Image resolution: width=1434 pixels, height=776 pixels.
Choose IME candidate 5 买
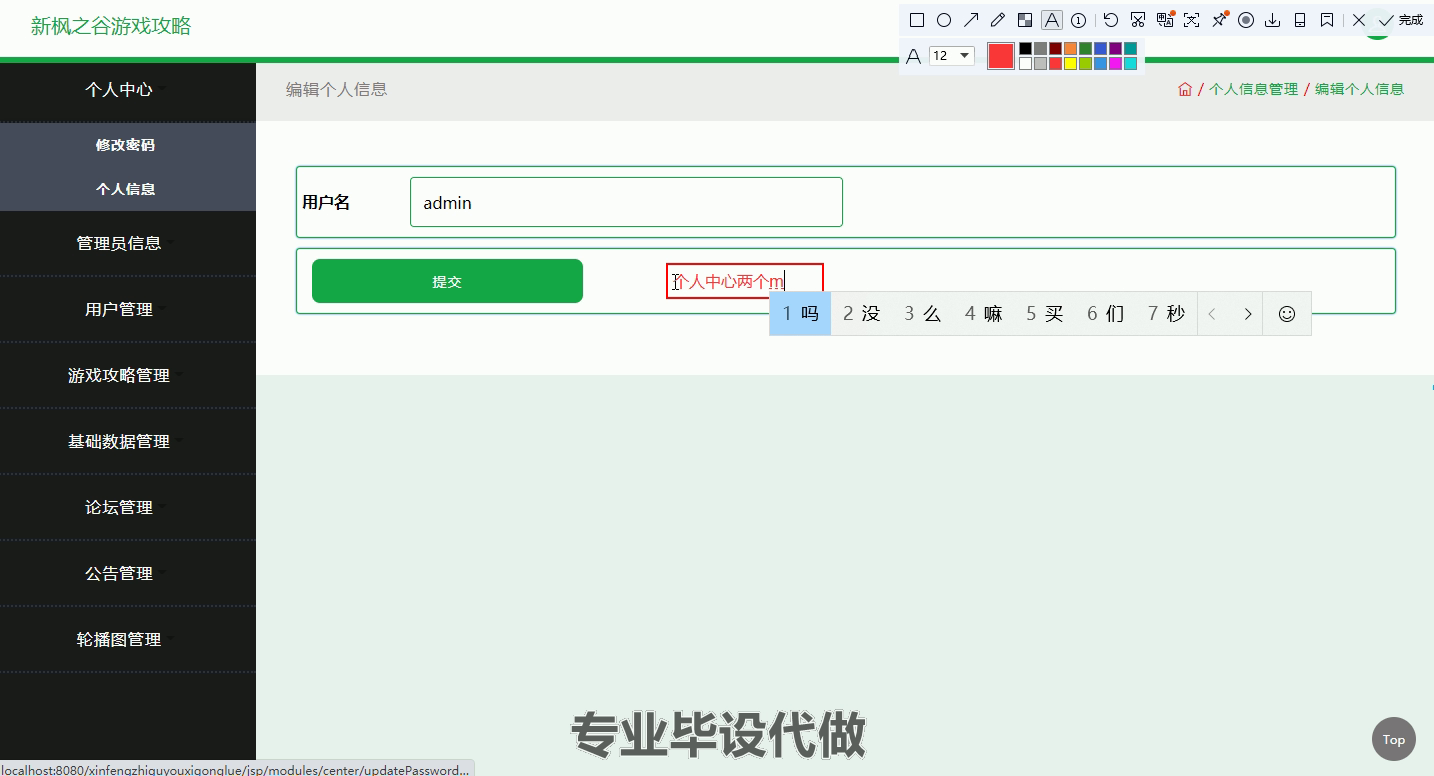coord(1044,314)
